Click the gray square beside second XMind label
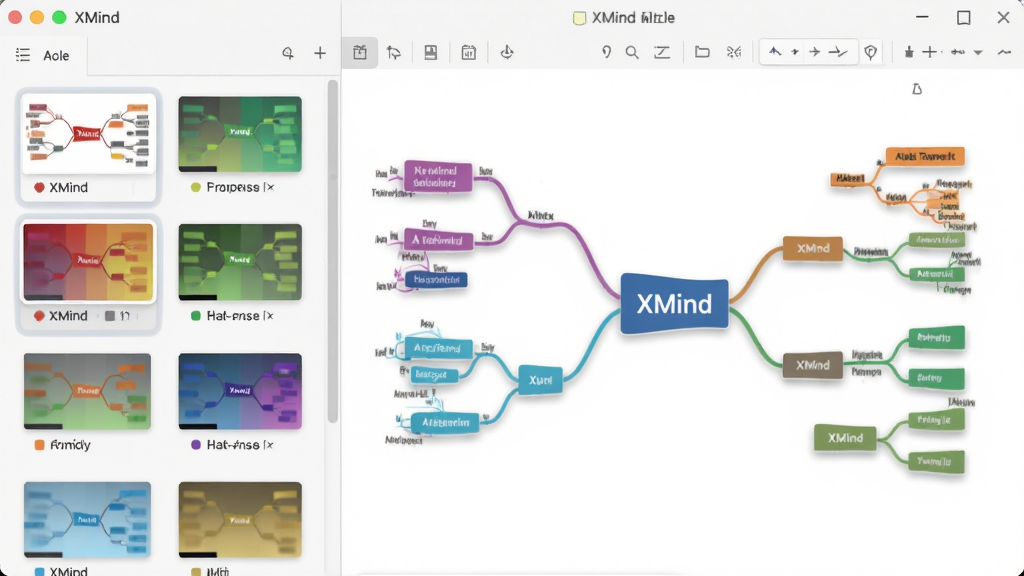 110,316
